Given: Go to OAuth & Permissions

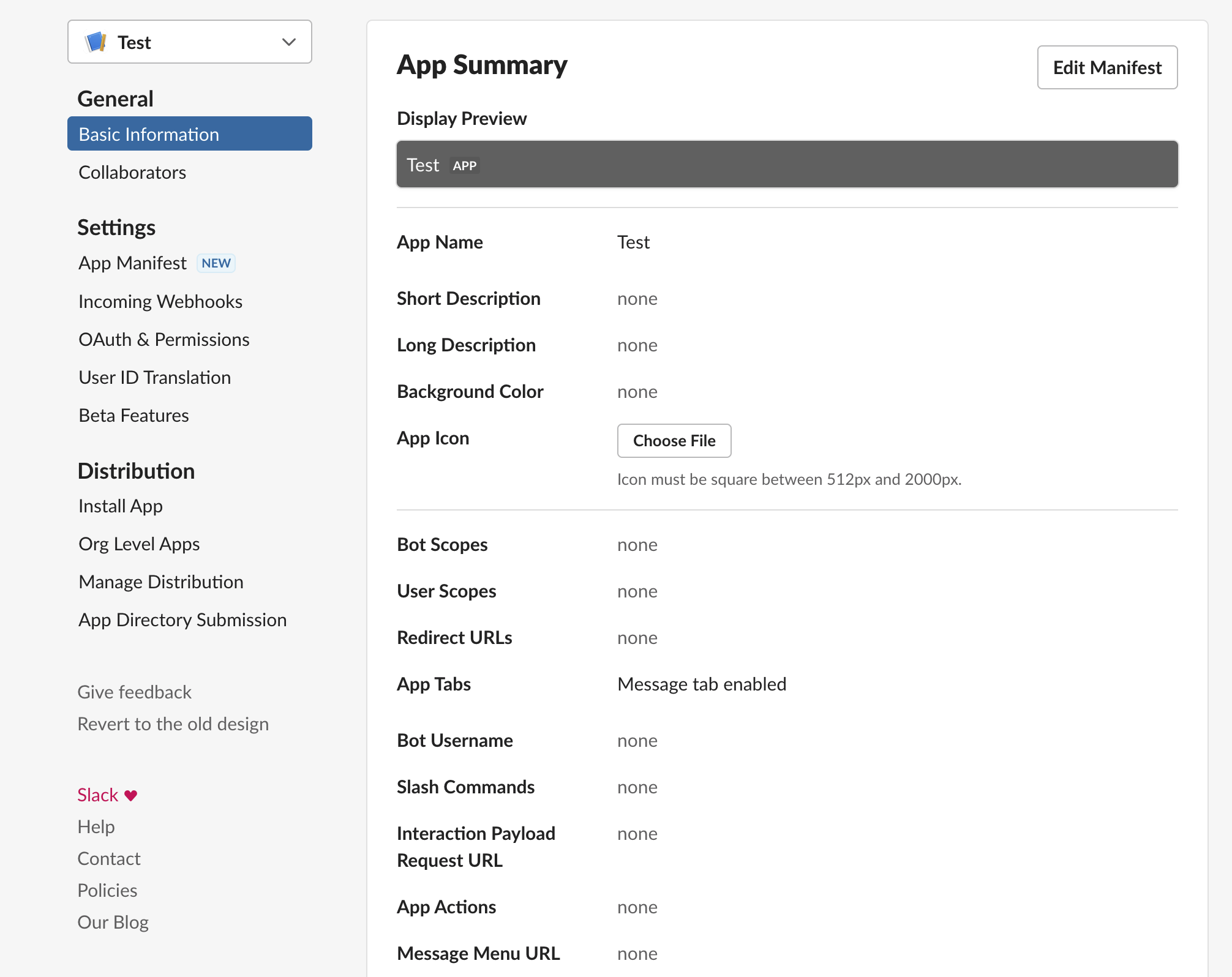Looking at the screenshot, I should 163,339.
